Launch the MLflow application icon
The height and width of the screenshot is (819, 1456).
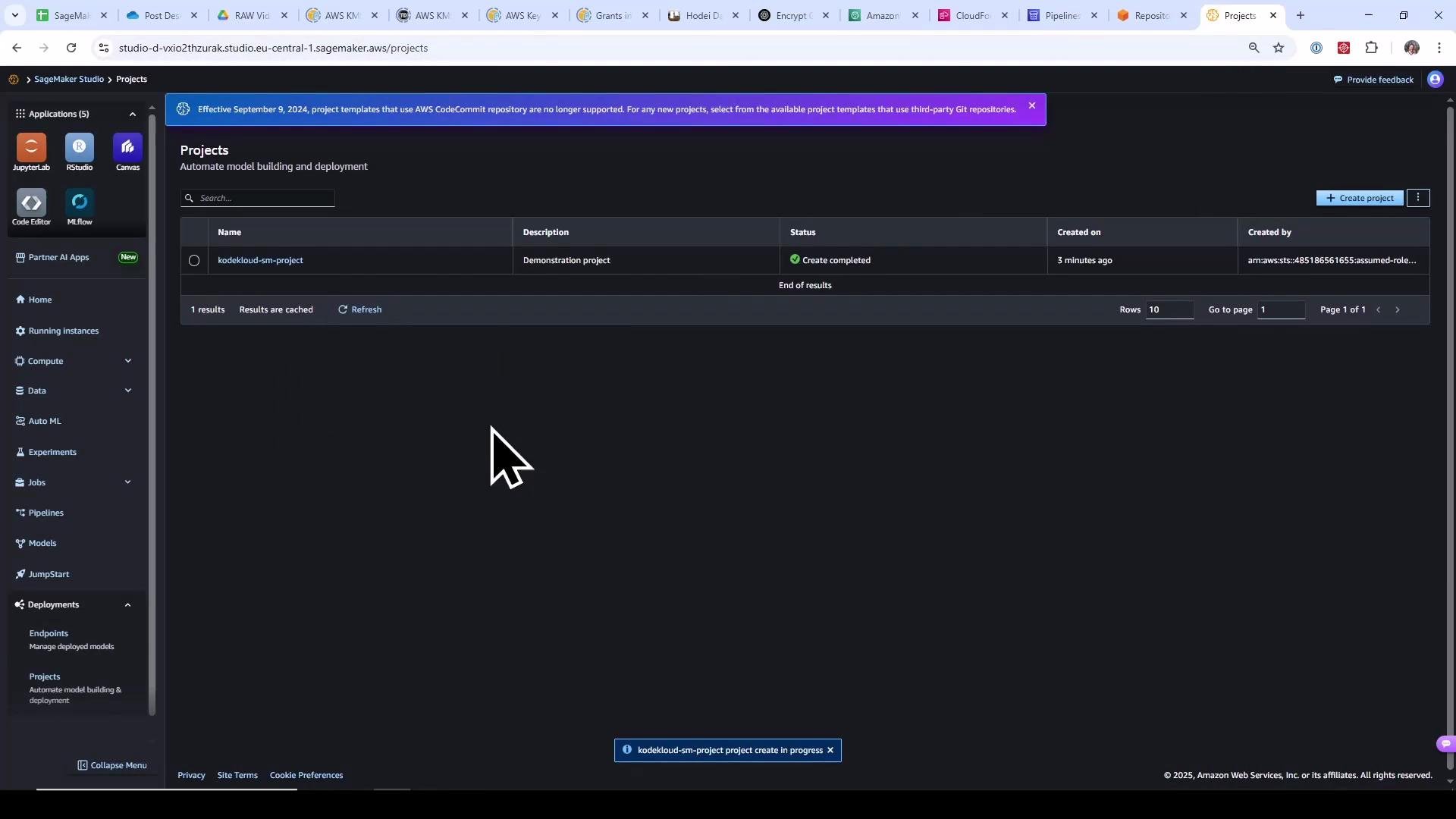point(80,202)
